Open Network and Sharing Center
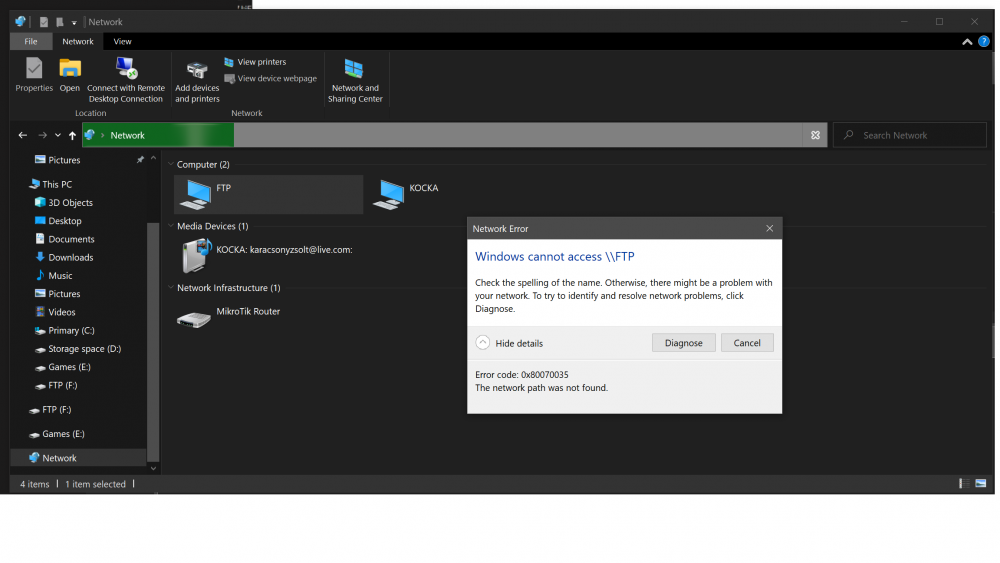Image resolution: width=1000 pixels, height=563 pixels. click(355, 80)
